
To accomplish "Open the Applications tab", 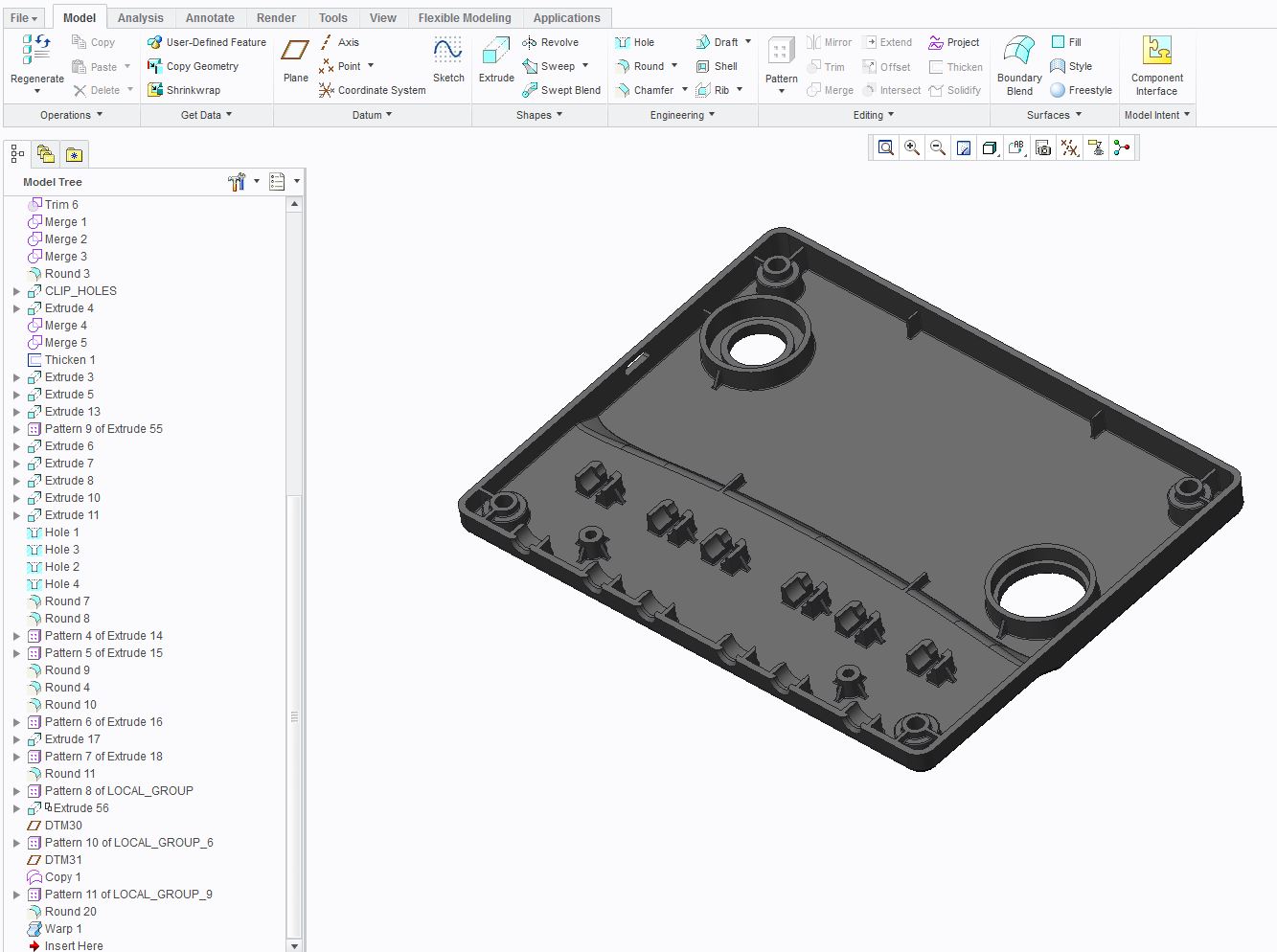I will tap(566, 17).
